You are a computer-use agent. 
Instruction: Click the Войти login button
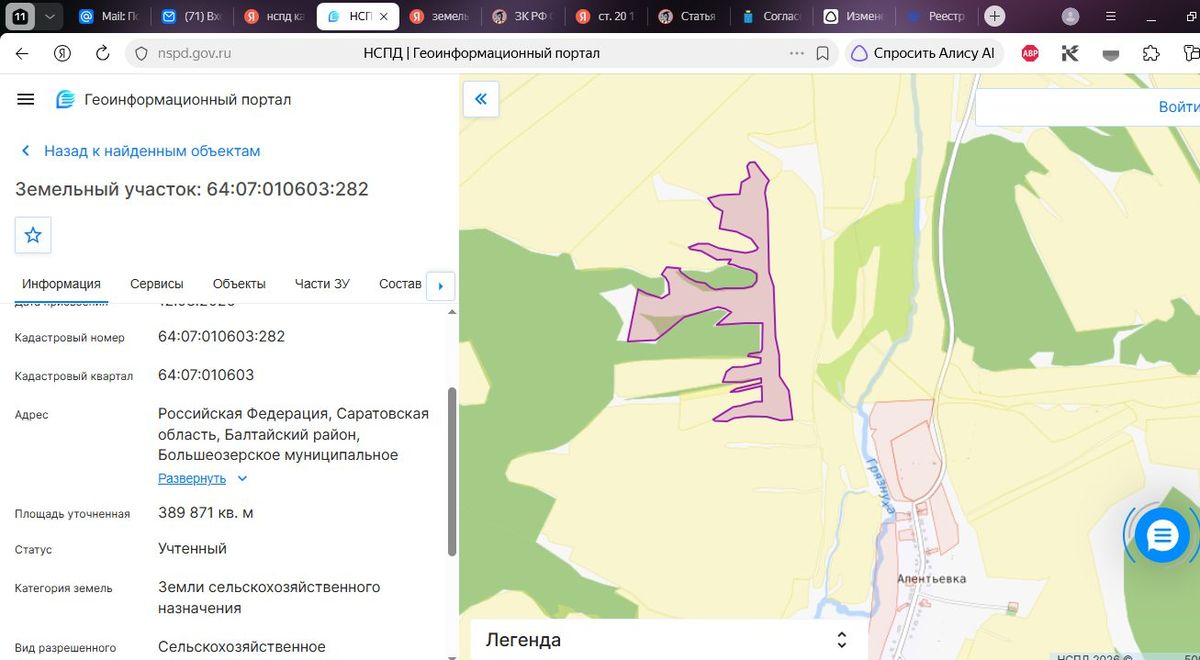pos(1179,107)
